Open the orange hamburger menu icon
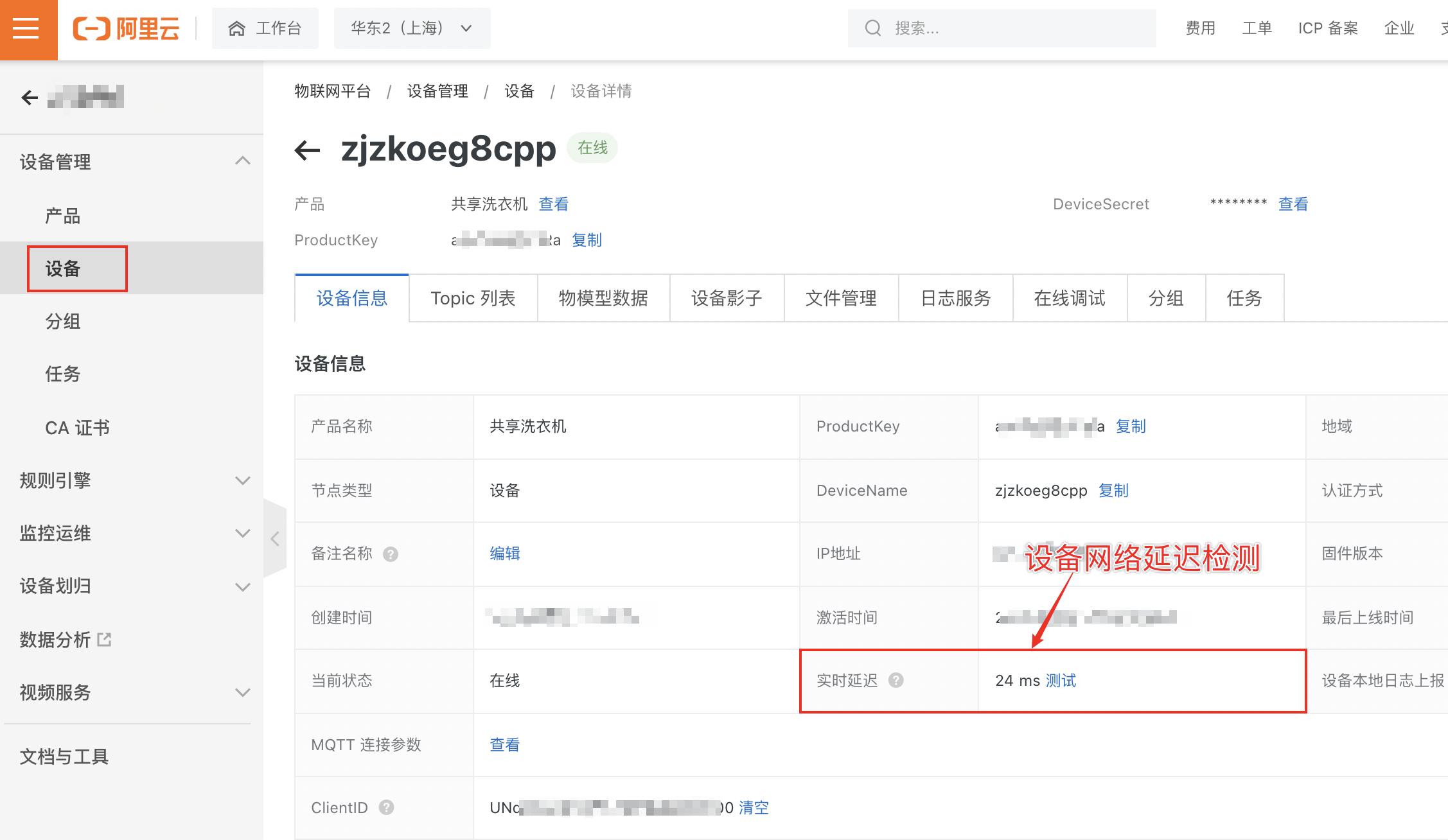Viewport: 1448px width, 840px height. (x=26, y=29)
